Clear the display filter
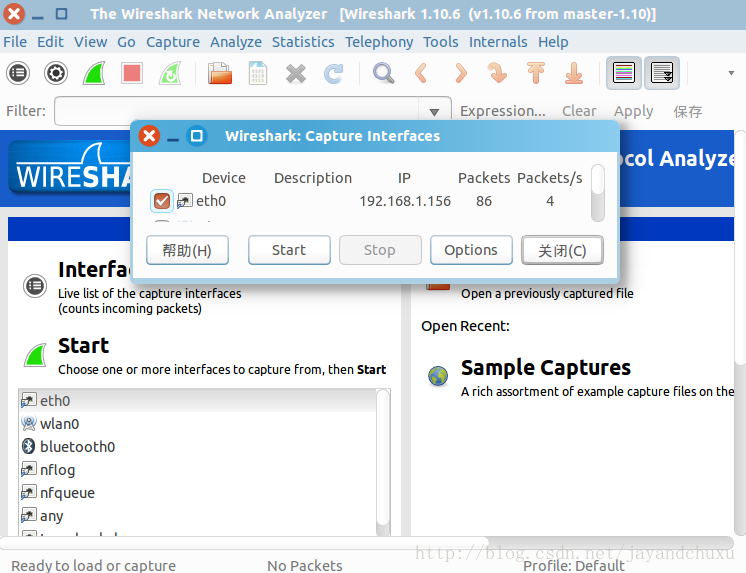This screenshot has height=573, width=746. click(579, 111)
